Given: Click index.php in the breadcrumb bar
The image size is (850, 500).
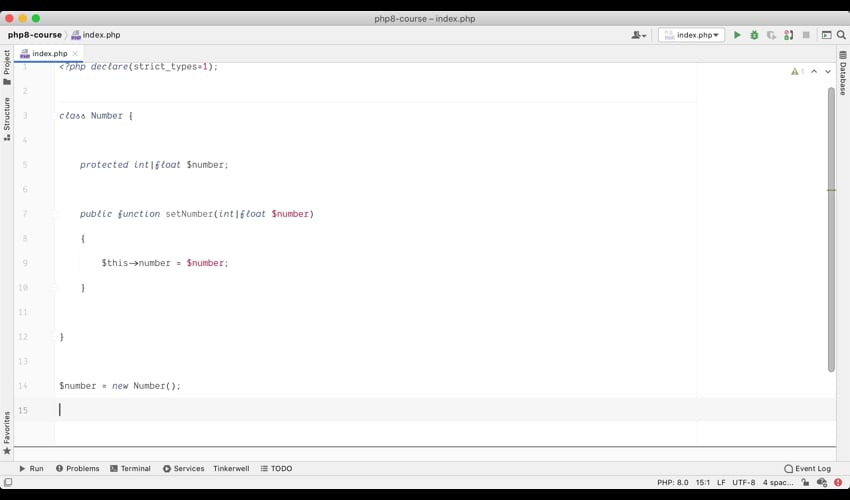Looking at the screenshot, I should tap(96, 35).
